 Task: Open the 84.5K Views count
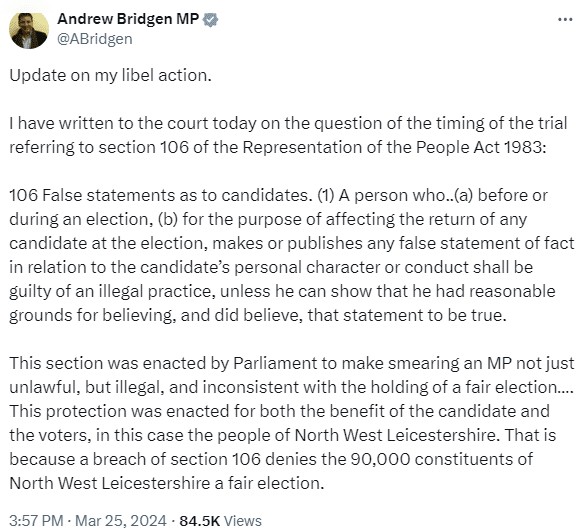pyautogui.click(x=220, y=520)
